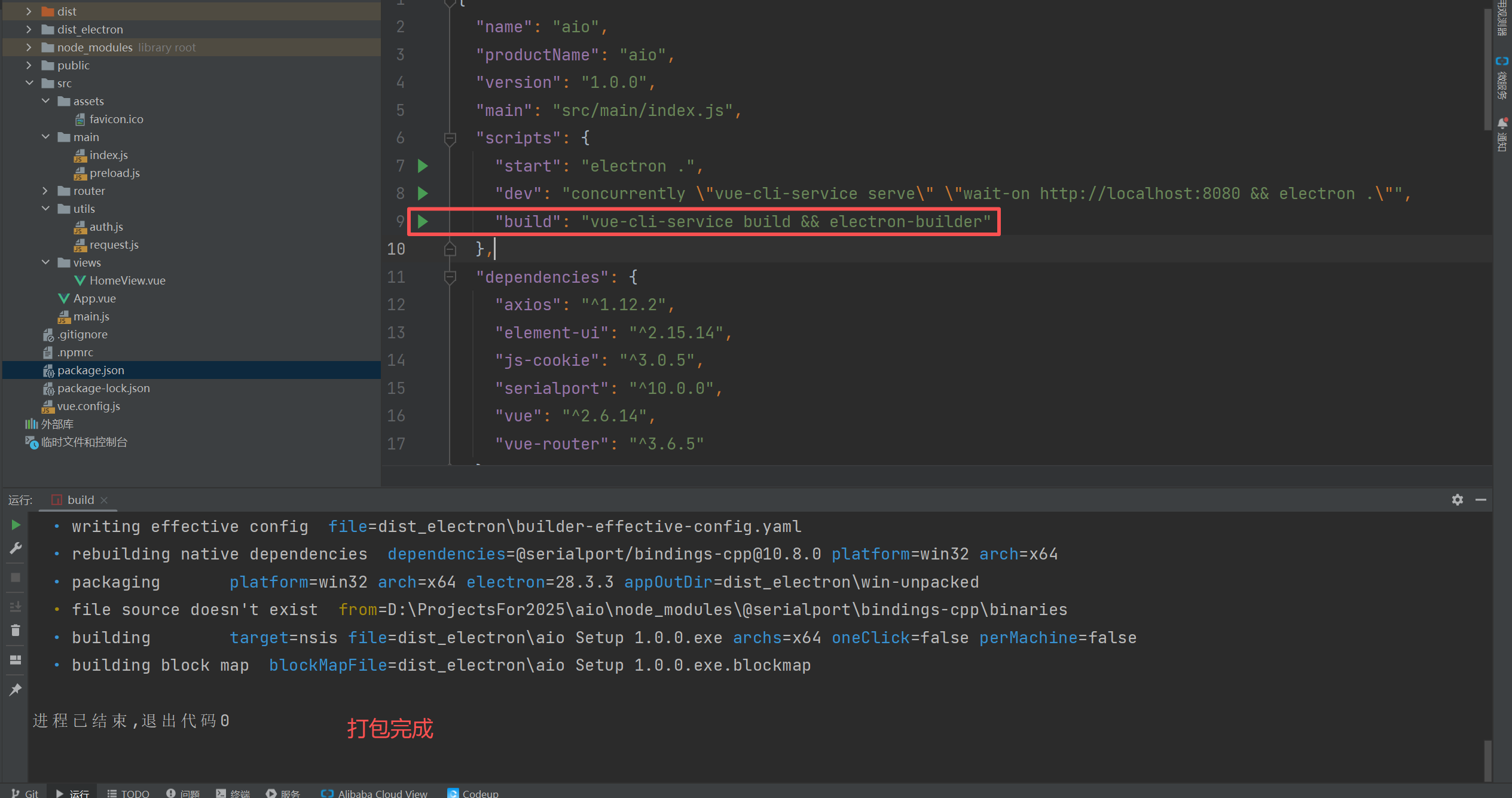Open the TODO tool window tab
Viewport: 1512px width, 798px height.
tap(128, 793)
